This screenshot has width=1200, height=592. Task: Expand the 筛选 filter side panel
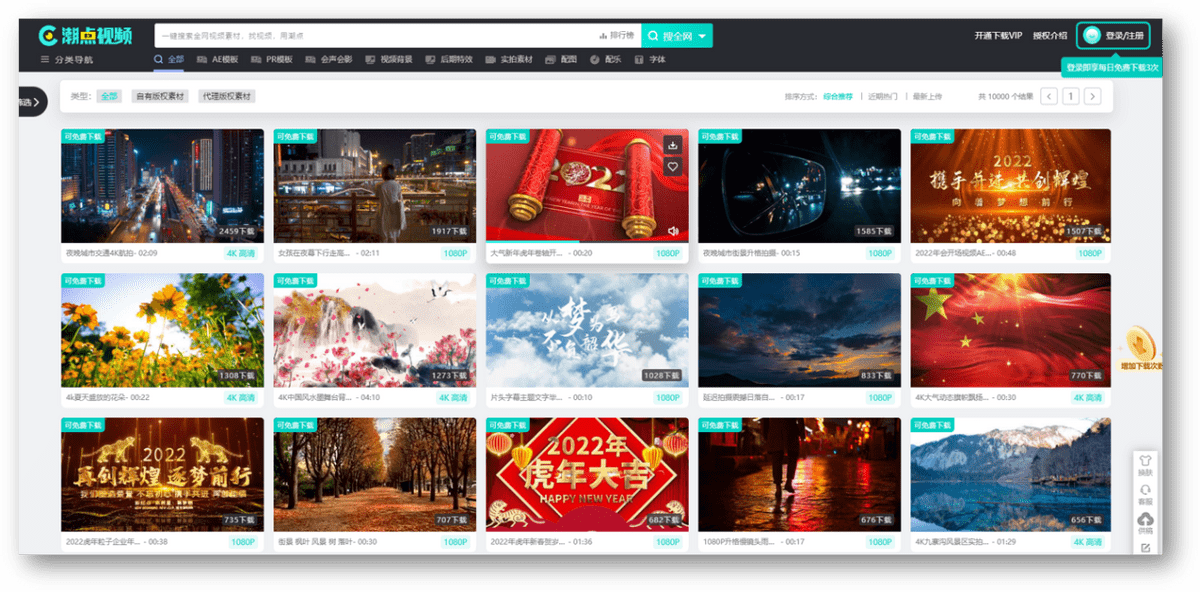click(28, 101)
